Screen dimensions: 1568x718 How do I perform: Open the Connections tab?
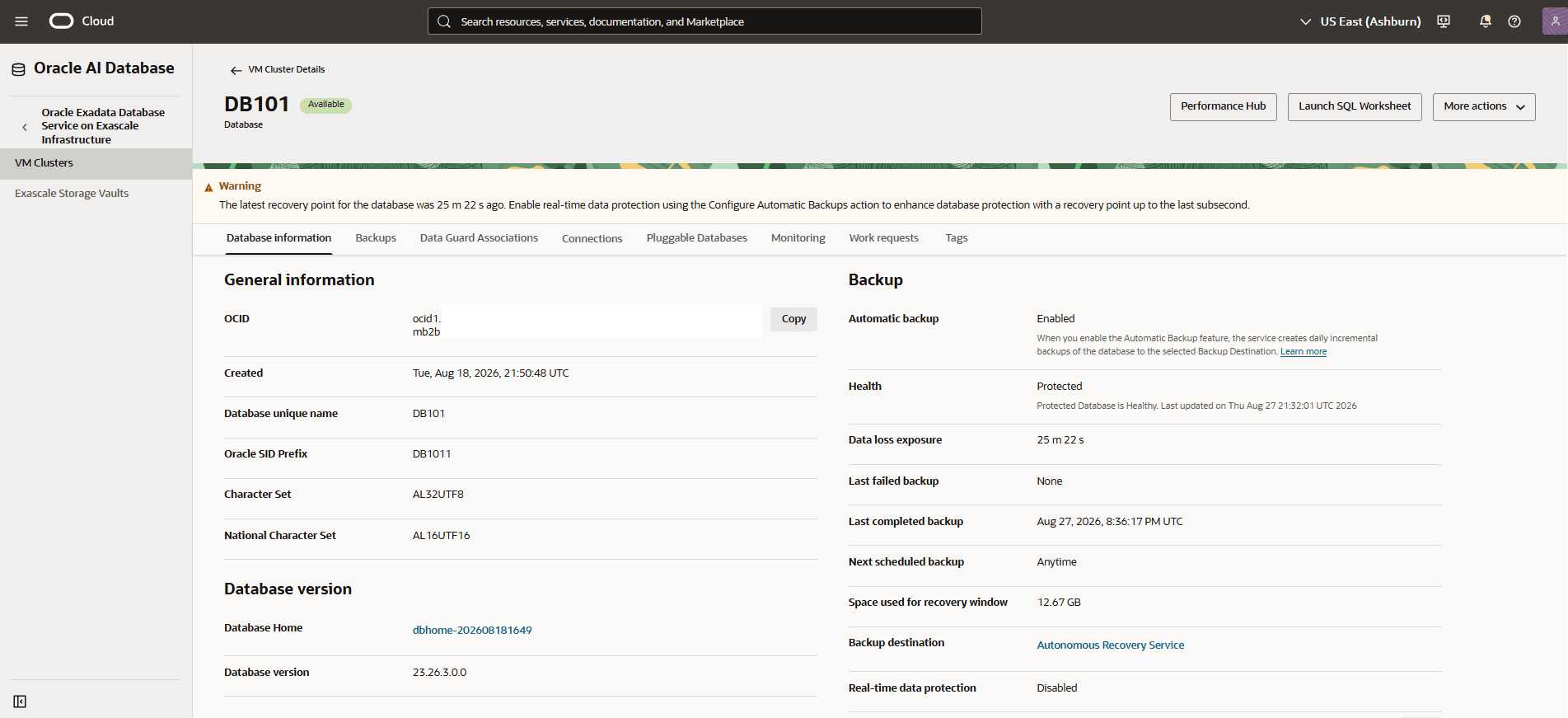pos(592,238)
